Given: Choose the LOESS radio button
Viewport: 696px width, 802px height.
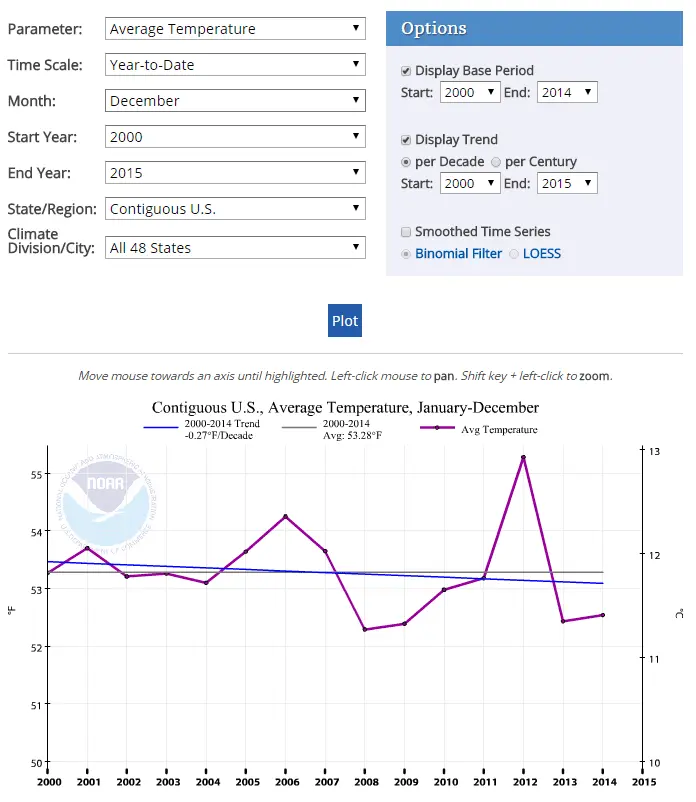Looking at the screenshot, I should 514,254.
